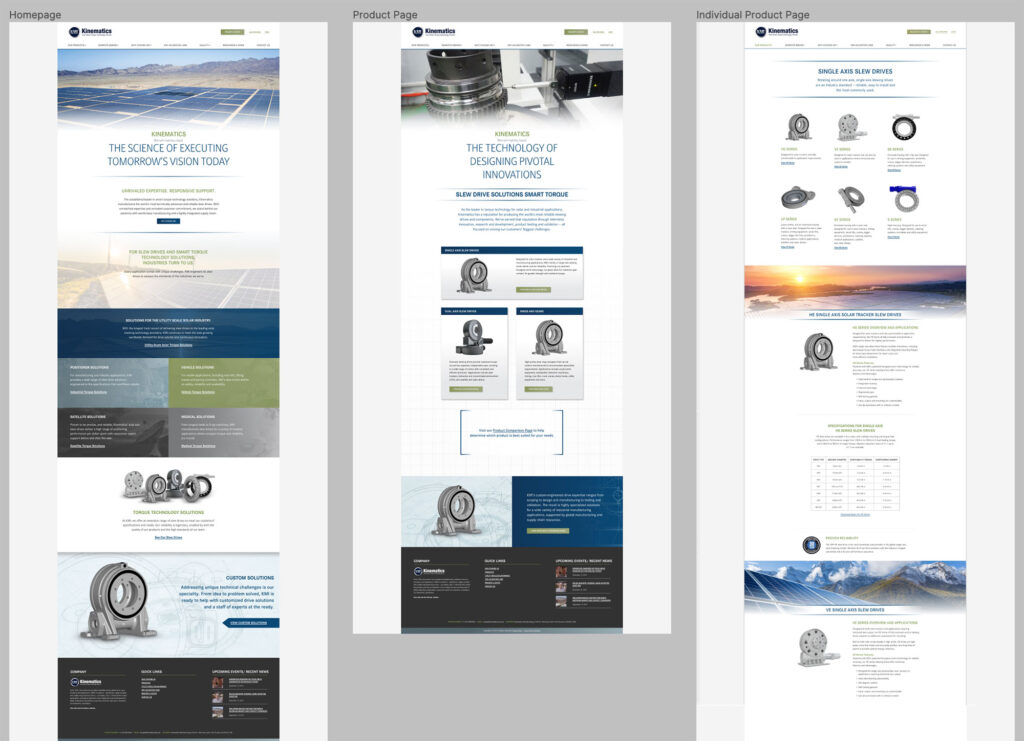The width and height of the screenshot is (1024, 741).
Task: Select the Homepage frame label
Action: tap(35, 15)
